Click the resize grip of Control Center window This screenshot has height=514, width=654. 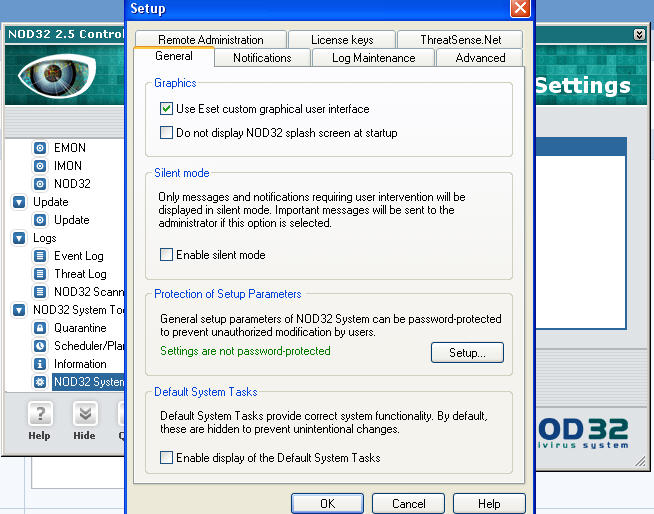coord(640,461)
